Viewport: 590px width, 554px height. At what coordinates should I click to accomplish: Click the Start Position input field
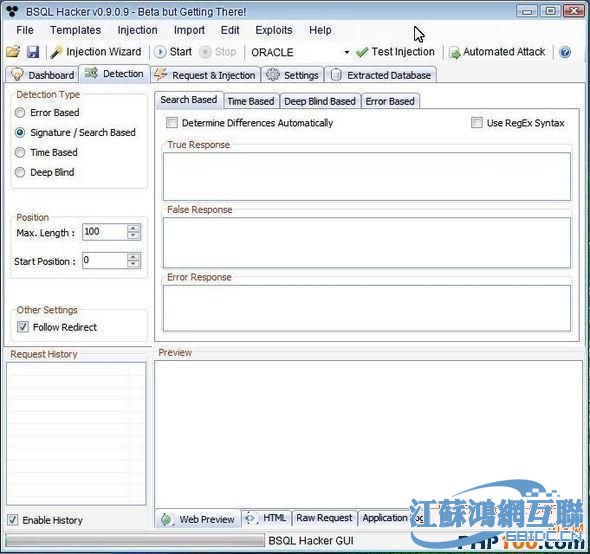click(x=104, y=260)
